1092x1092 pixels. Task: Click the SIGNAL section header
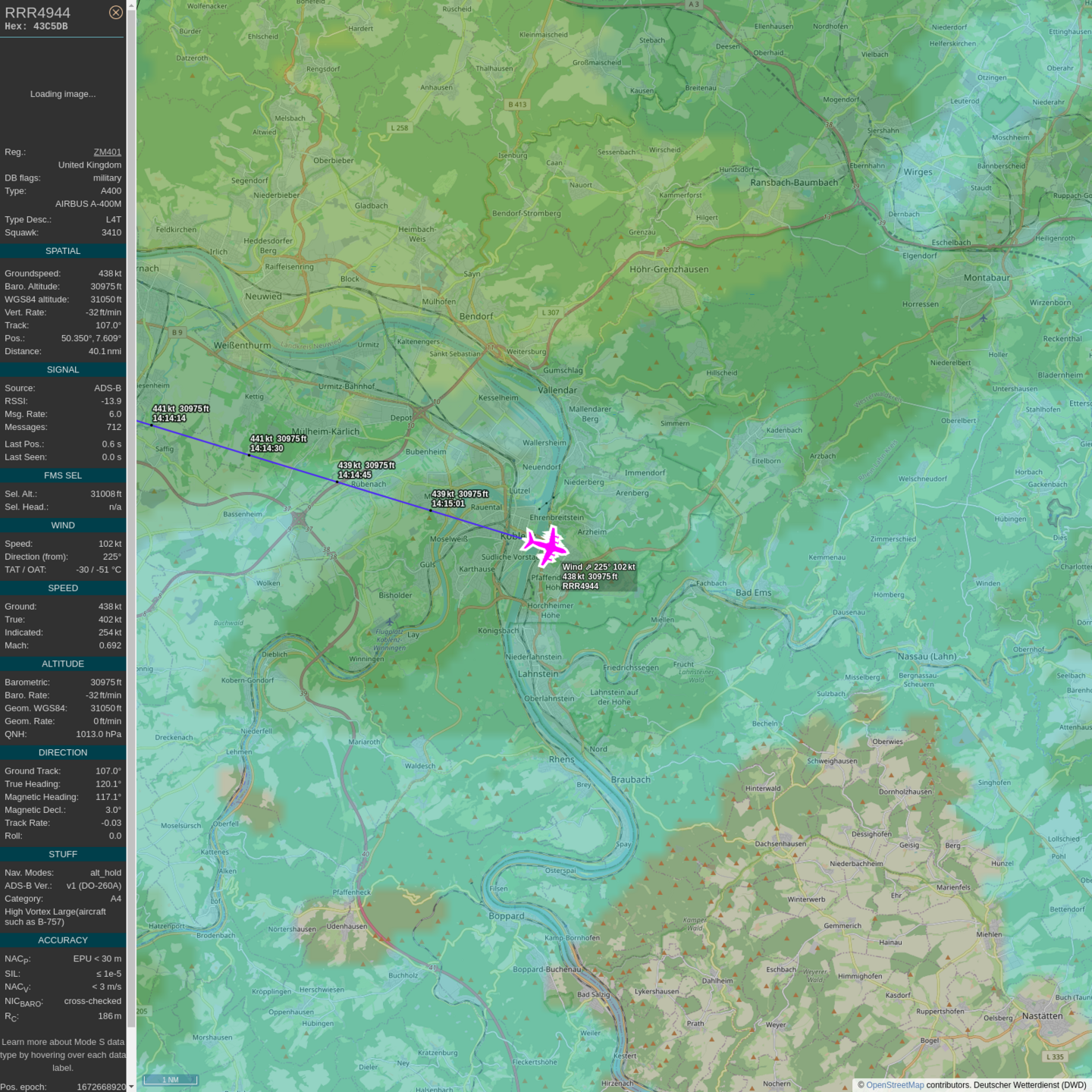point(63,370)
